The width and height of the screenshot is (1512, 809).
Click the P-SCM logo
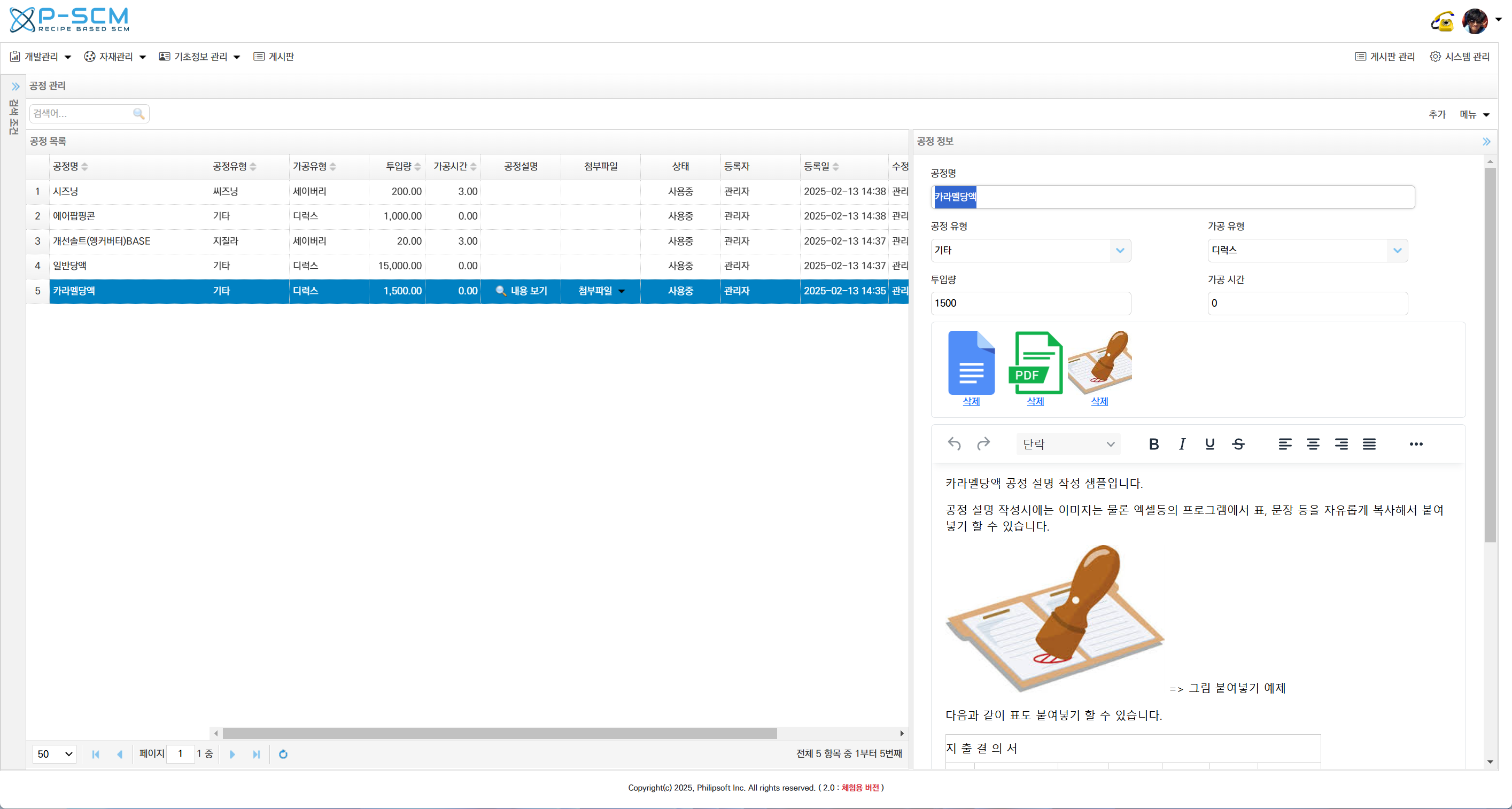(69, 20)
